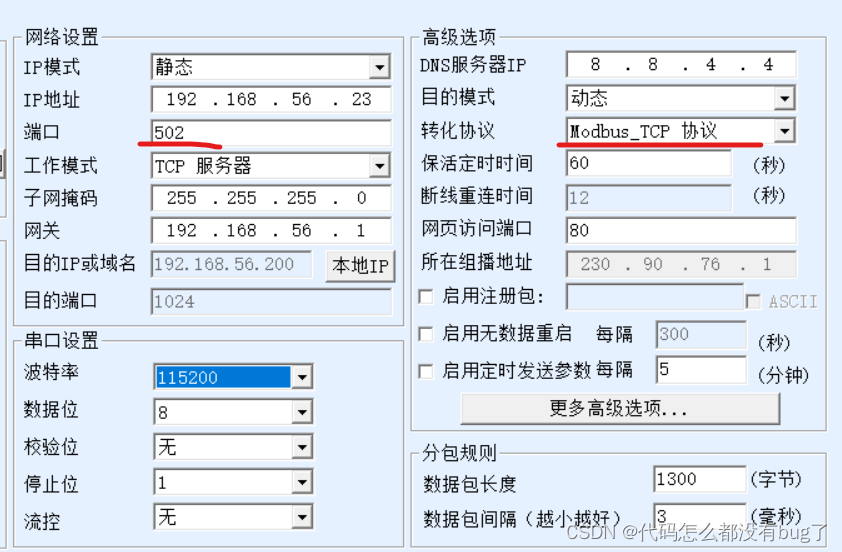Screen dimensions: 842x552
Task: Expand the 校验位 dropdown showing 无
Action: point(233,447)
